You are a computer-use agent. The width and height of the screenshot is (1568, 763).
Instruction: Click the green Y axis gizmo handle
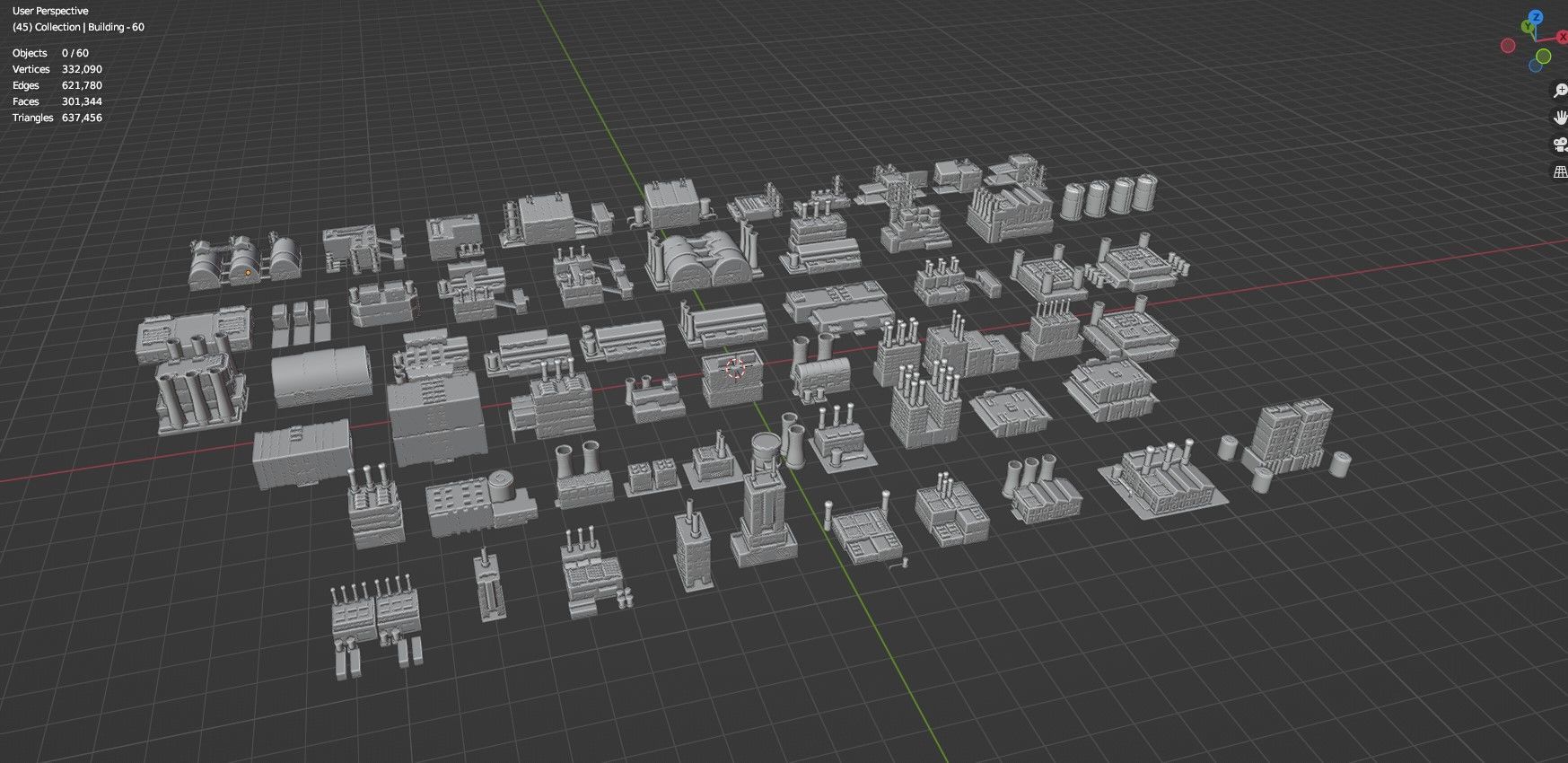(x=1526, y=28)
